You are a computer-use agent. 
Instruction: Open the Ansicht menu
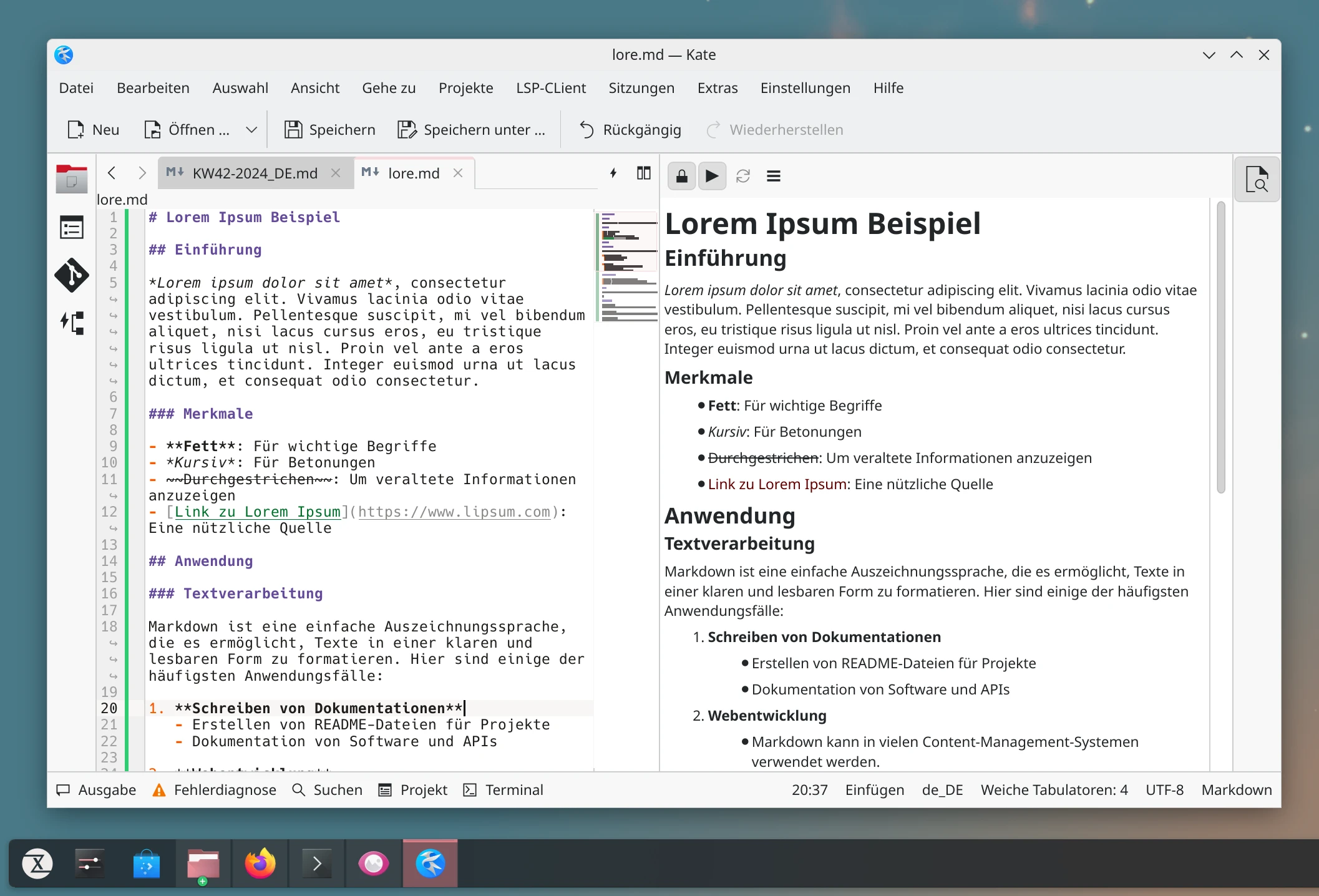(315, 88)
